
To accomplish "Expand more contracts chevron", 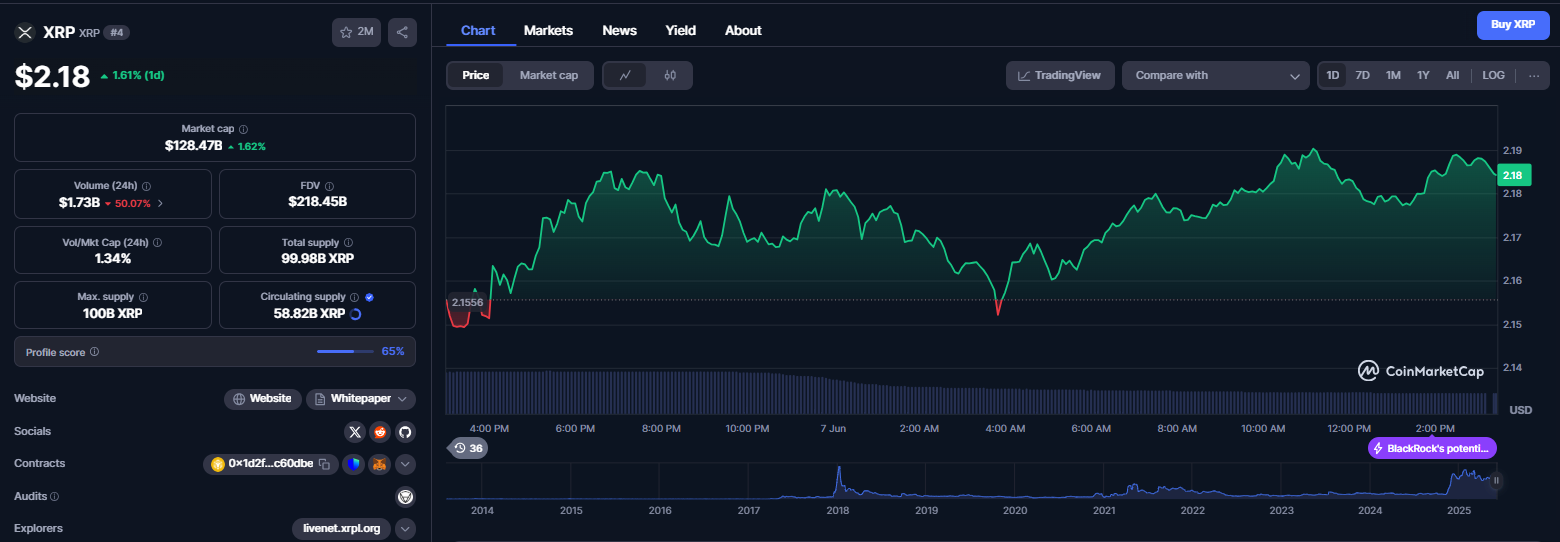I will pos(405,464).
